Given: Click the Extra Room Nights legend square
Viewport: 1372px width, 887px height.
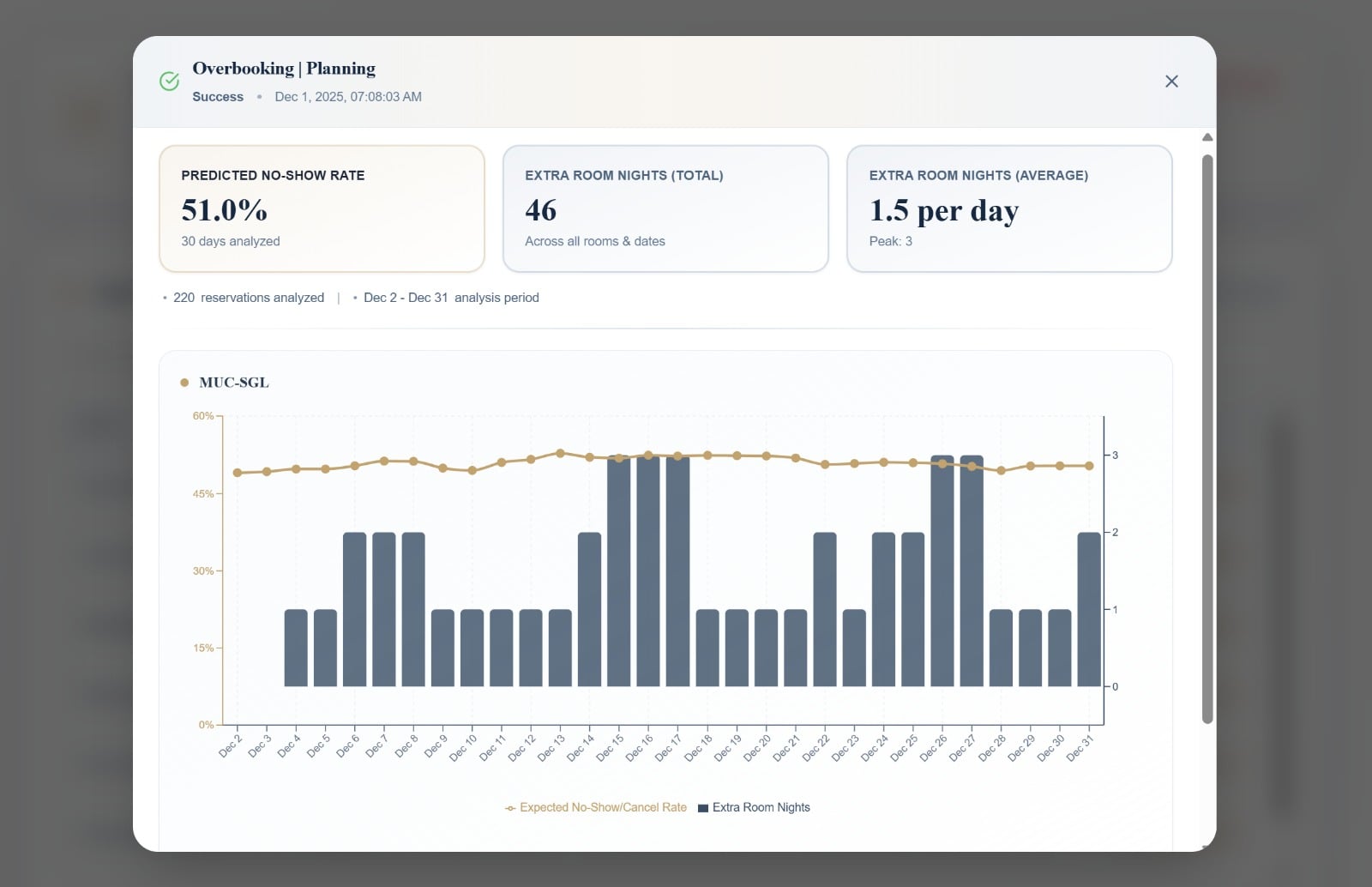Looking at the screenshot, I should [703, 808].
